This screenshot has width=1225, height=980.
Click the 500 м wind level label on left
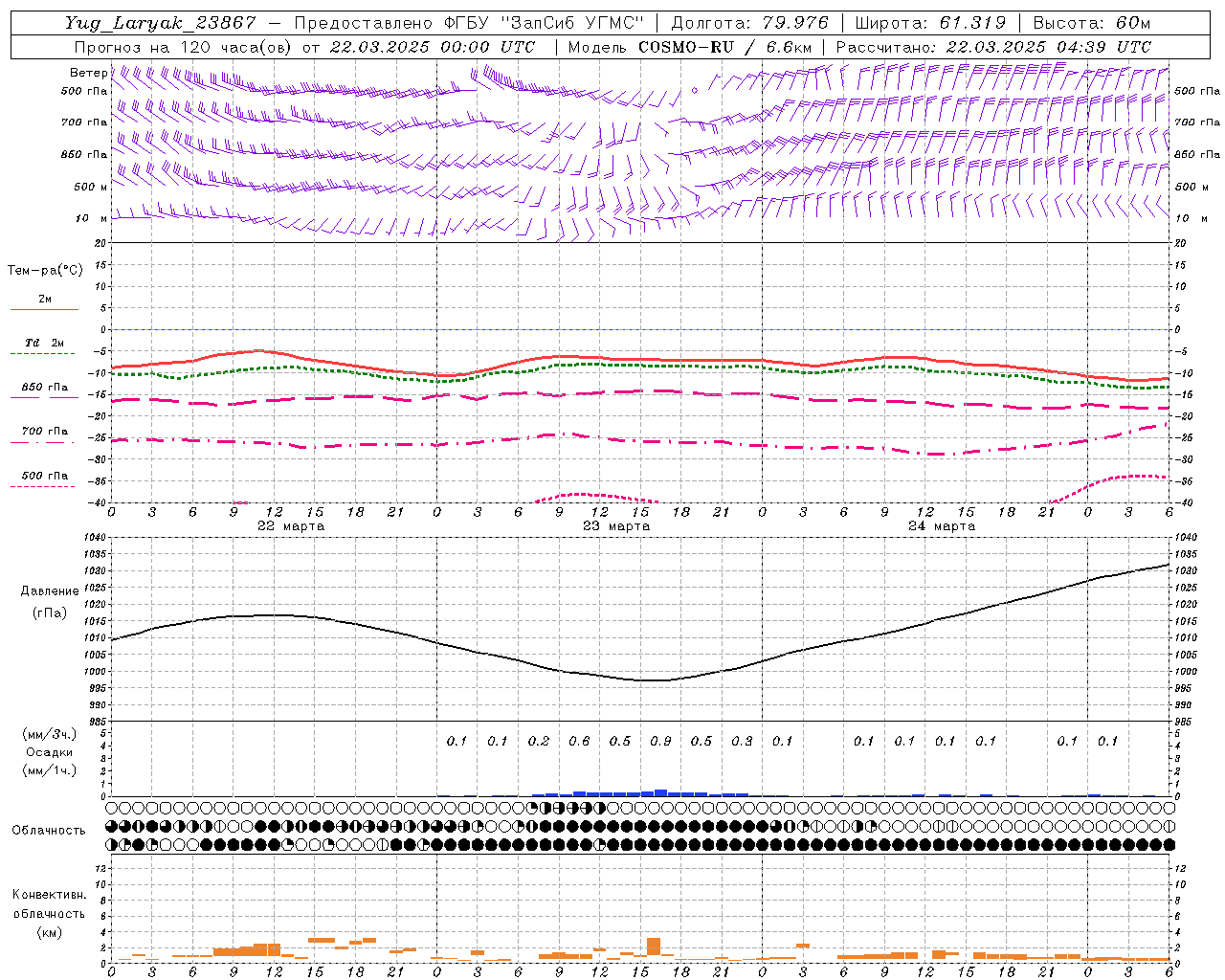pyautogui.click(x=91, y=187)
